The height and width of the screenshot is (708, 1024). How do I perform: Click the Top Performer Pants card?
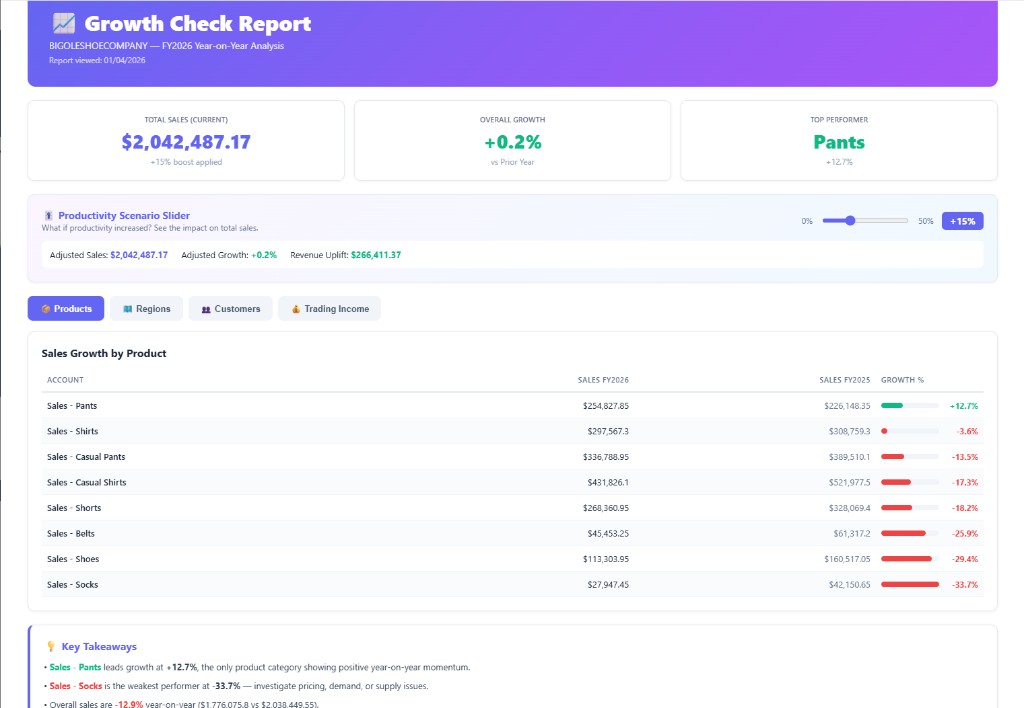coord(838,140)
